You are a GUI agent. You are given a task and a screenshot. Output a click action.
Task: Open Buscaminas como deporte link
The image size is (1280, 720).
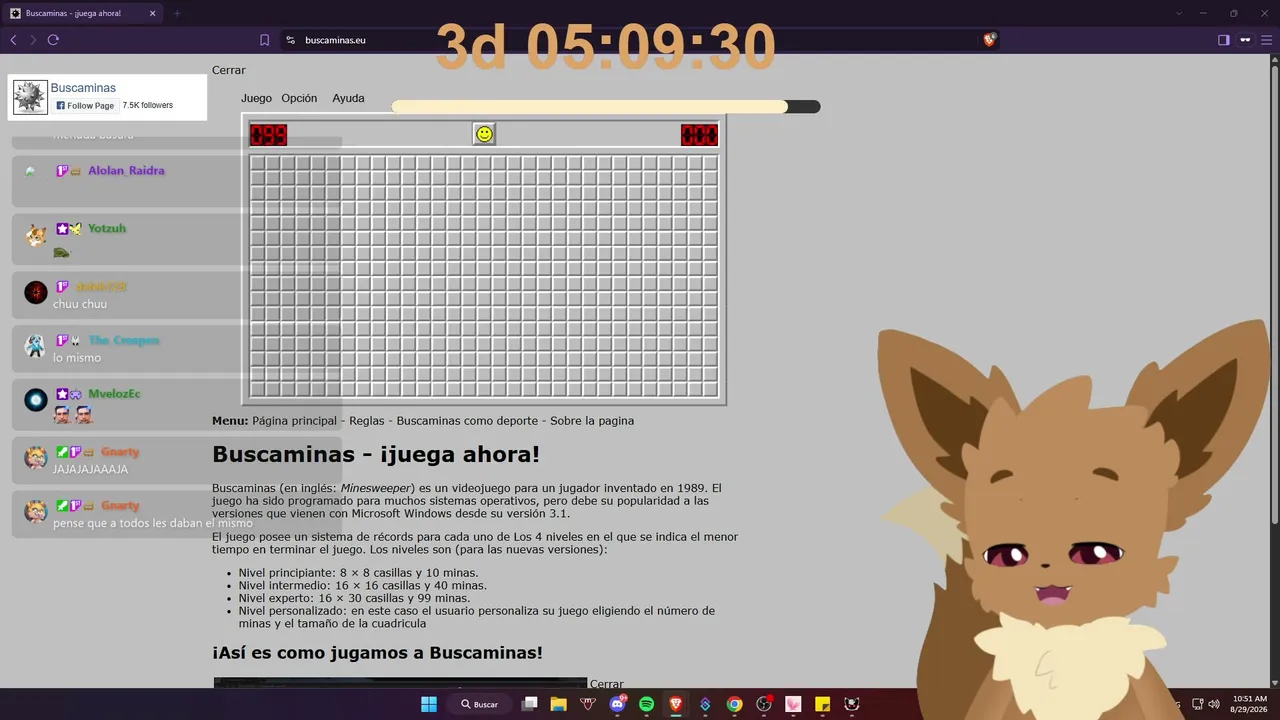pos(467,421)
